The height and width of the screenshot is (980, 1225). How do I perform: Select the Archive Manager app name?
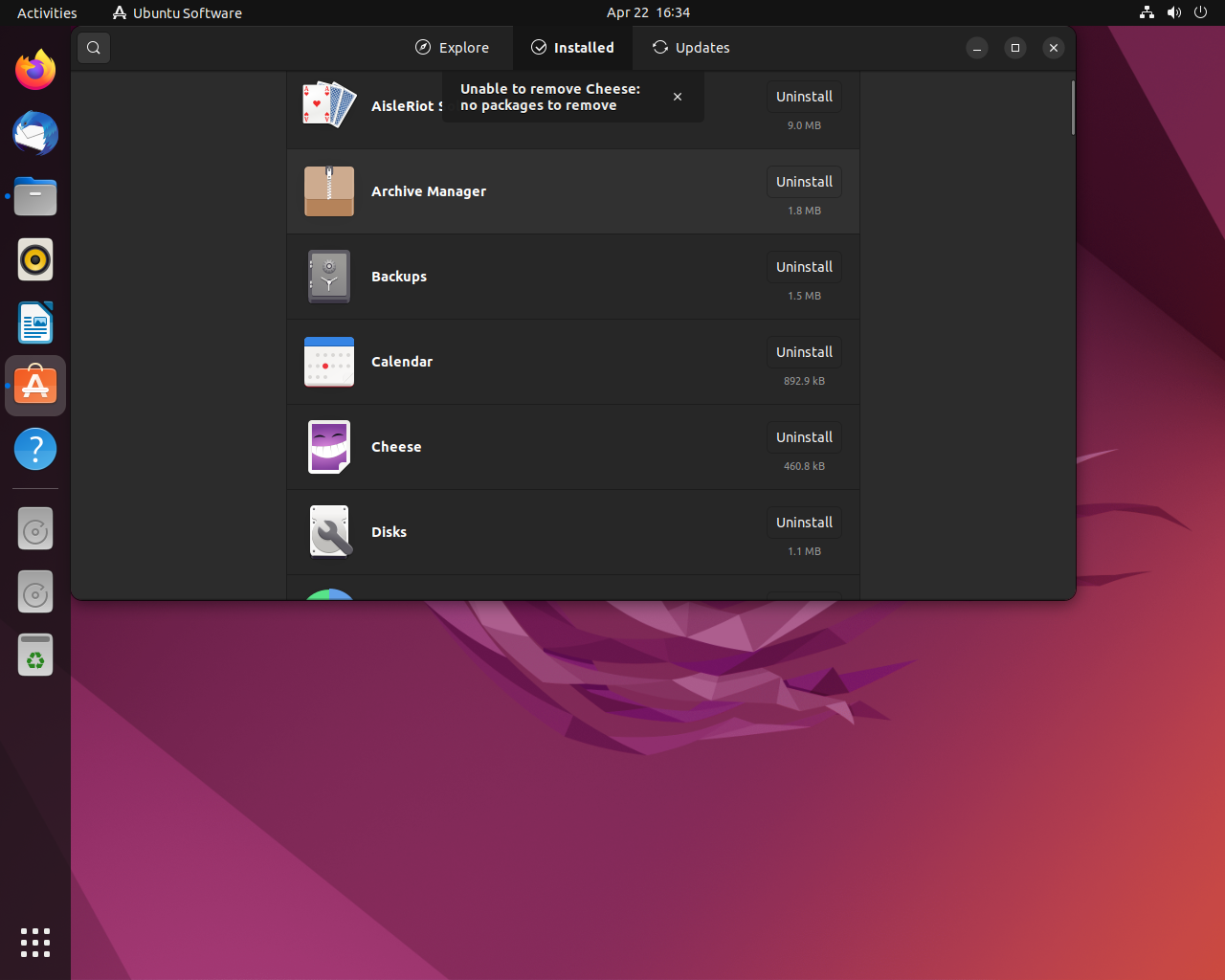(x=429, y=191)
